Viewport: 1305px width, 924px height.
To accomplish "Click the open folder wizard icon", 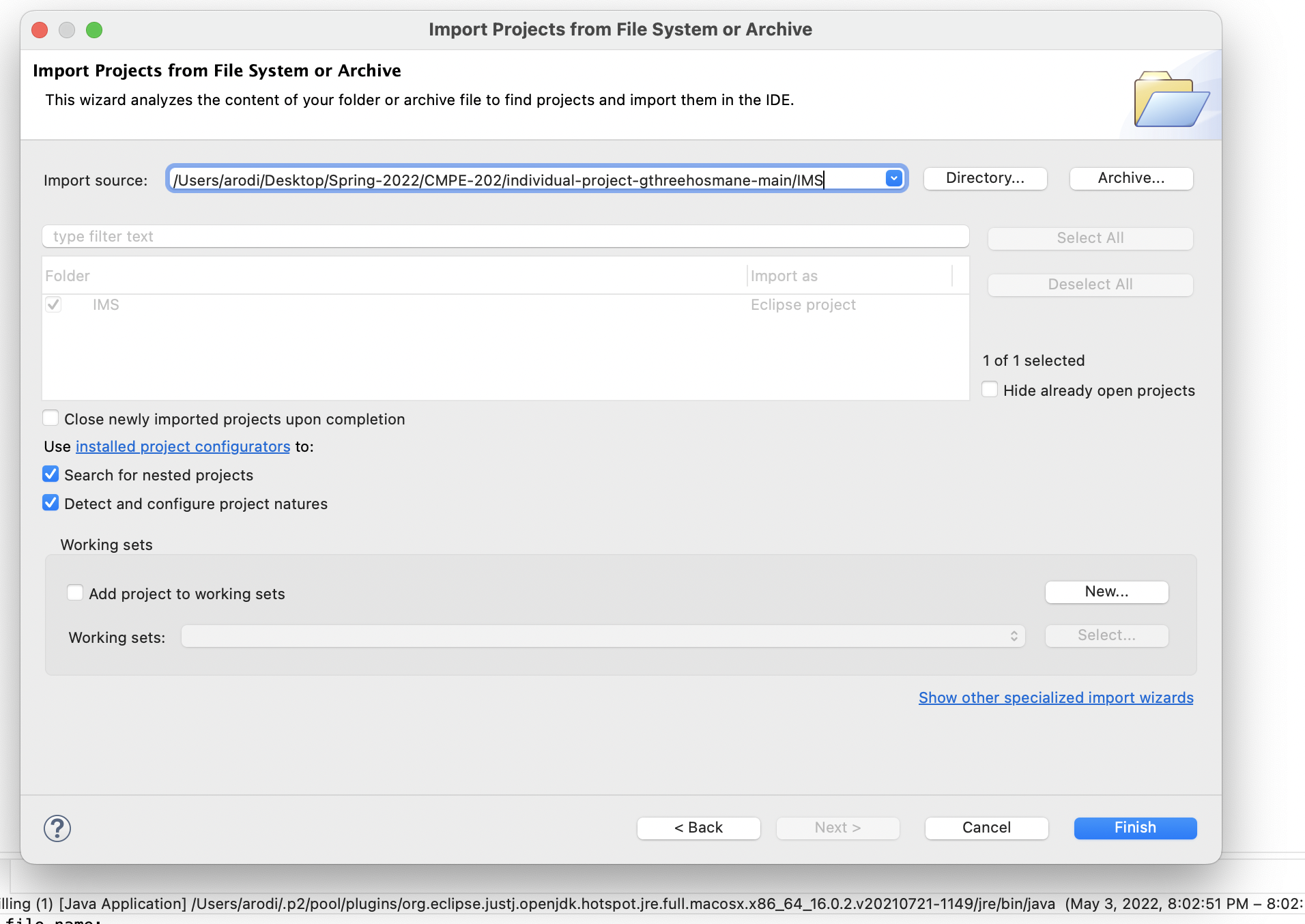I will click(1171, 98).
